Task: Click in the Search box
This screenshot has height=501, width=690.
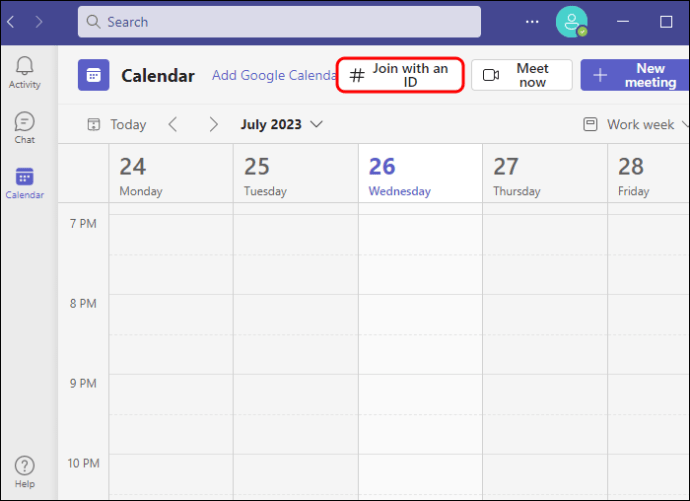Action: pos(280,21)
